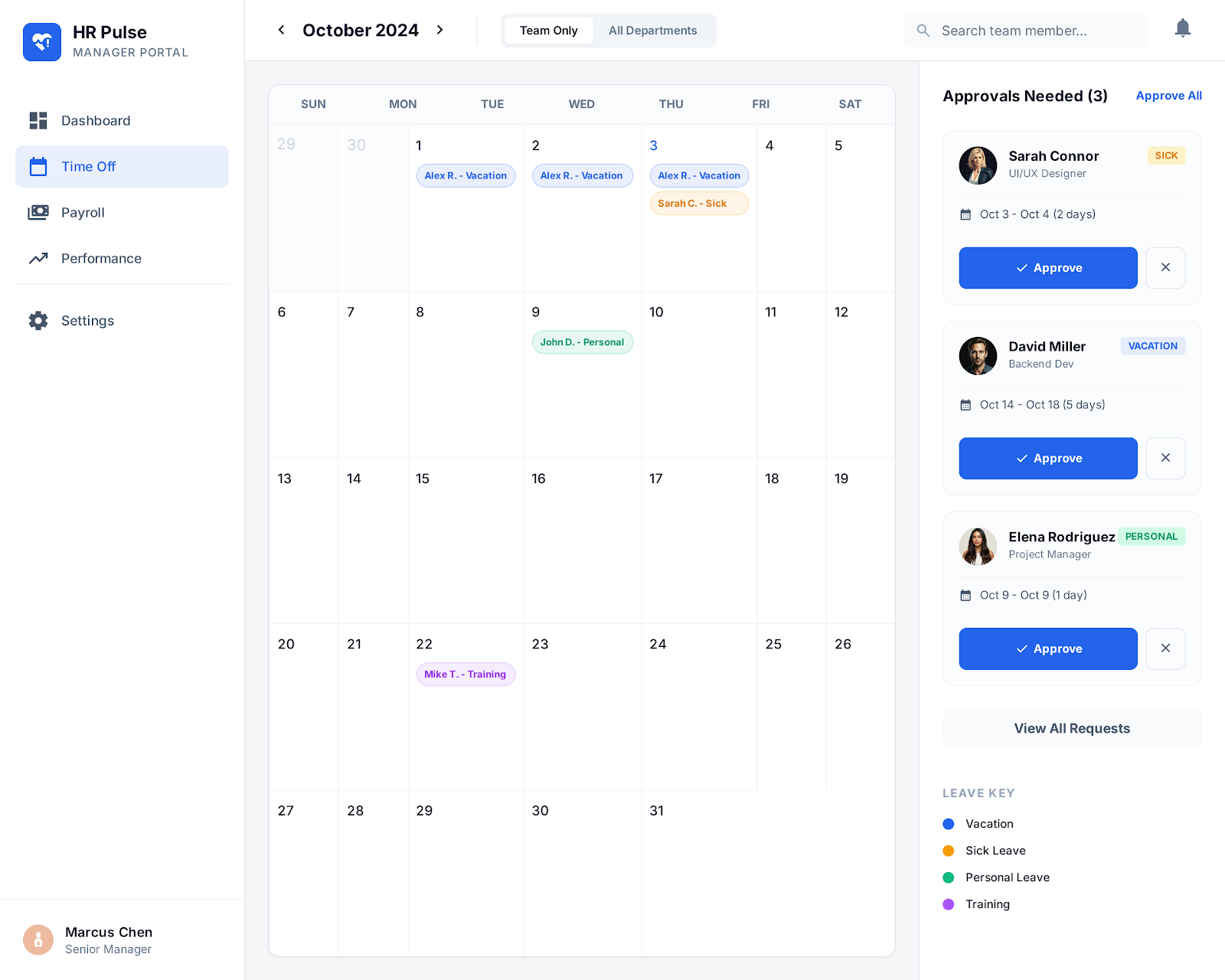This screenshot has width=1225, height=980.
Task: Open Dashboard from sidebar
Action: 122,121
